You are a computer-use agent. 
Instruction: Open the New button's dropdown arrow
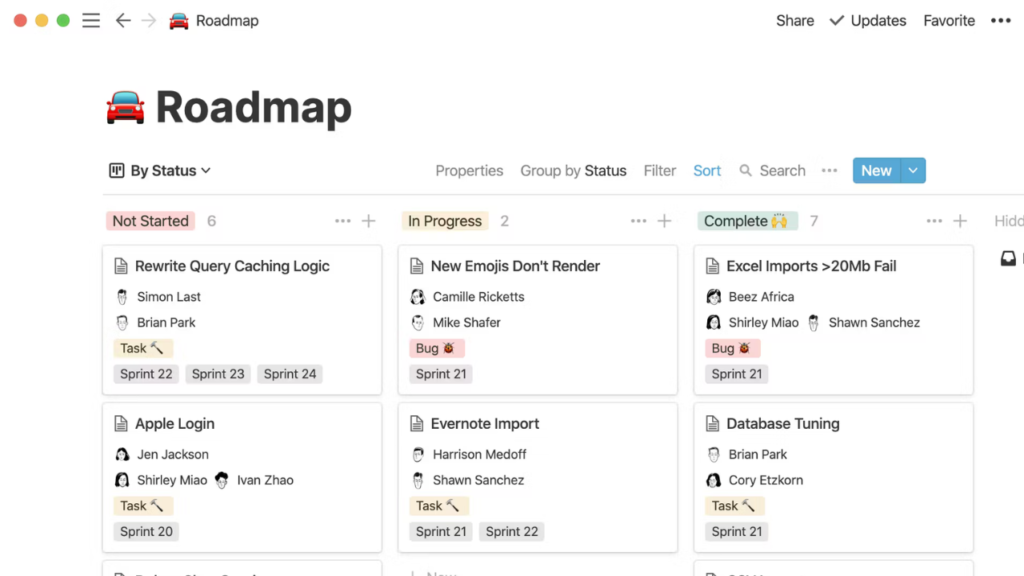point(914,170)
